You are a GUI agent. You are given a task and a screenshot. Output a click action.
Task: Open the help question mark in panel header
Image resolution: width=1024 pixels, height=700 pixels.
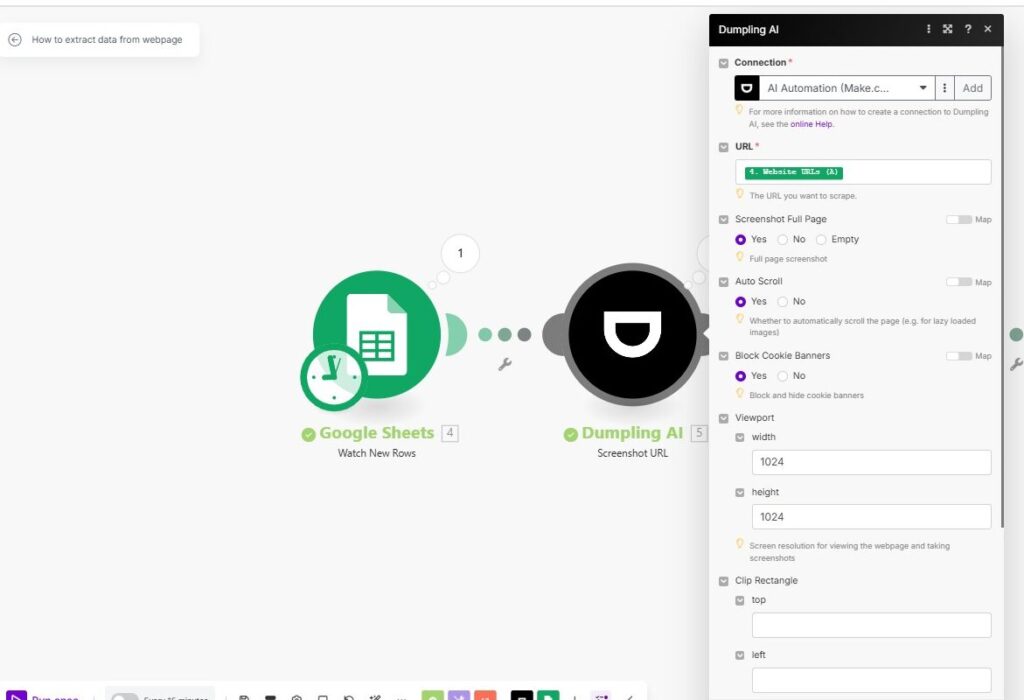coord(968,30)
